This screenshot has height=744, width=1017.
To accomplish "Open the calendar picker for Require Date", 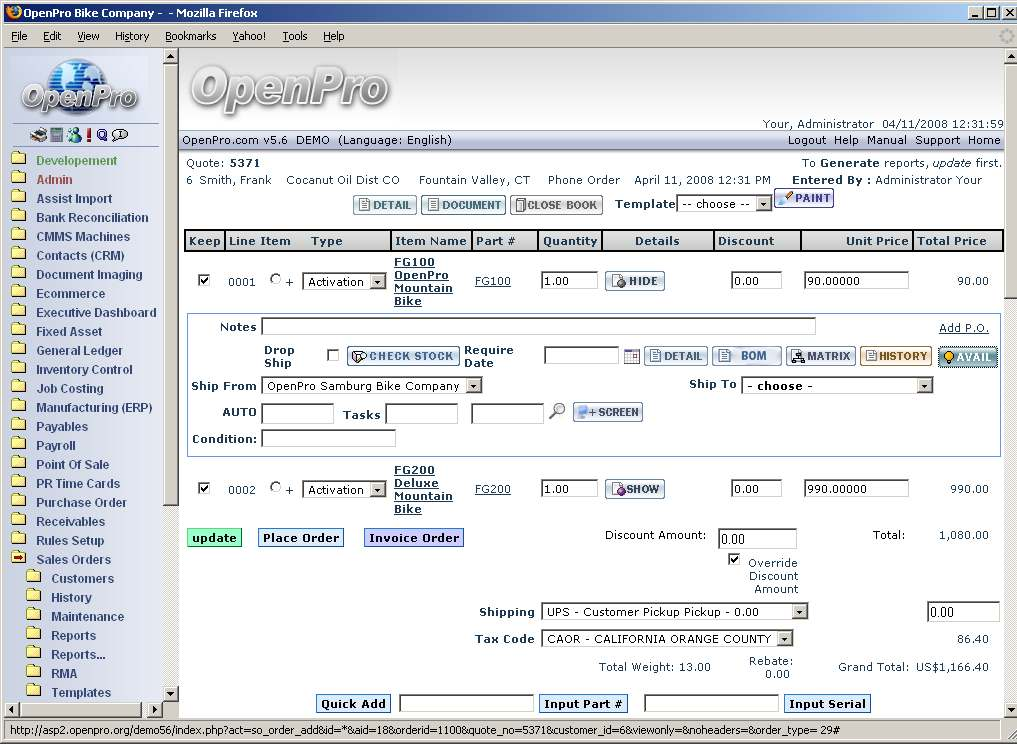I will pyautogui.click(x=631, y=356).
